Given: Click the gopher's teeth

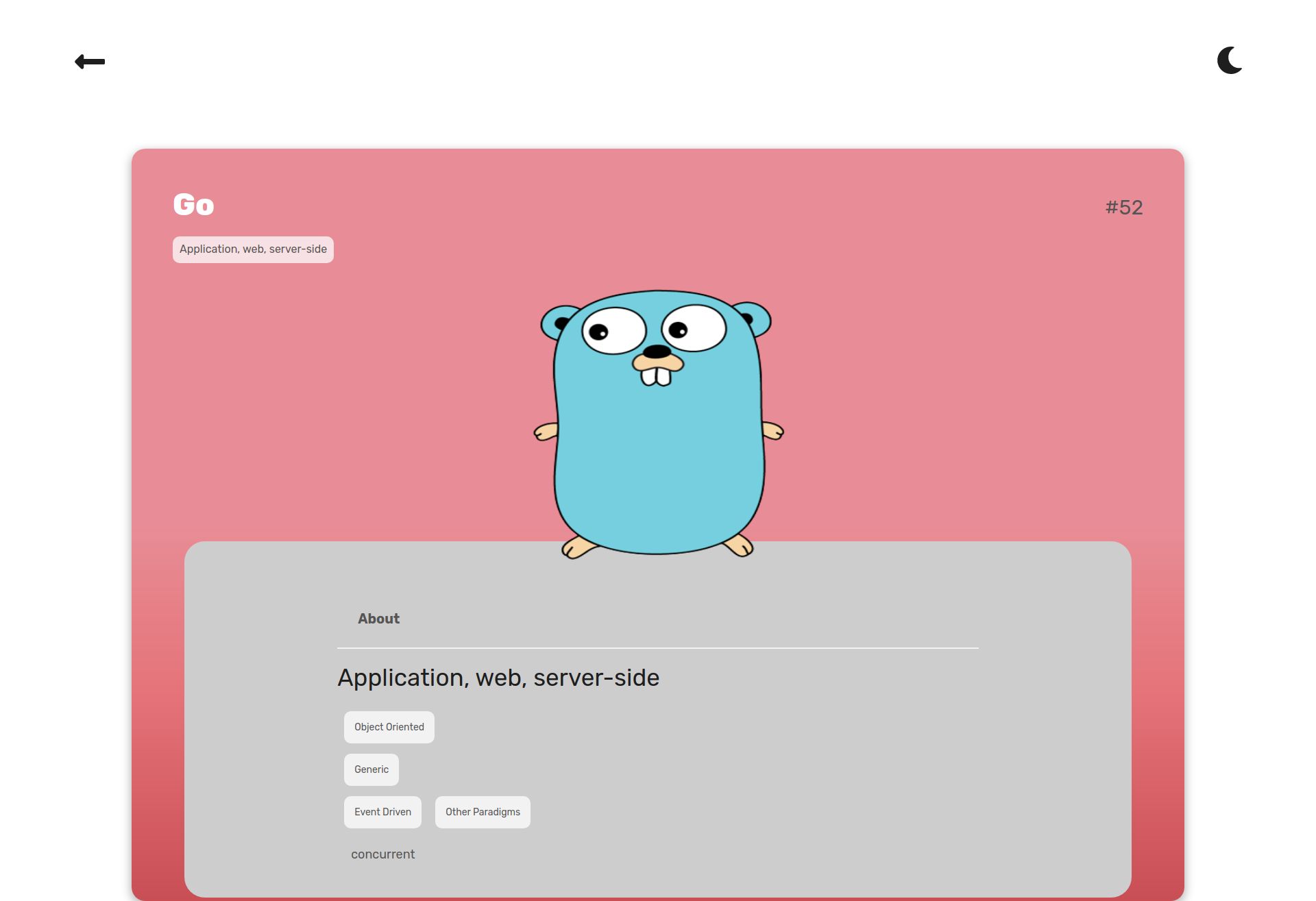Looking at the screenshot, I should [657, 377].
